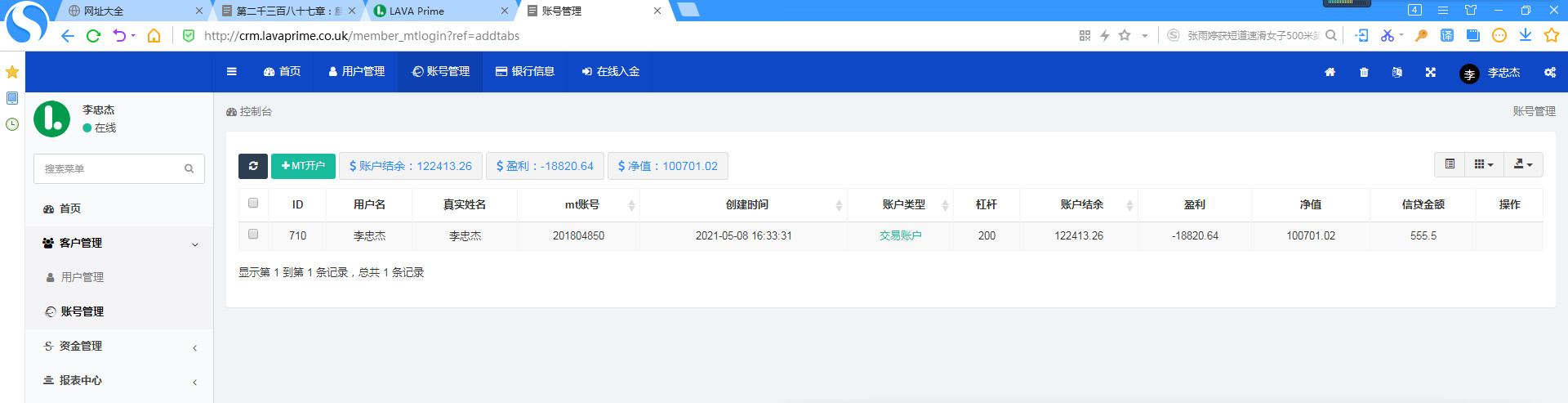1568x403 pixels.
Task: Open the settings gears icon in header
Action: tap(1550, 72)
